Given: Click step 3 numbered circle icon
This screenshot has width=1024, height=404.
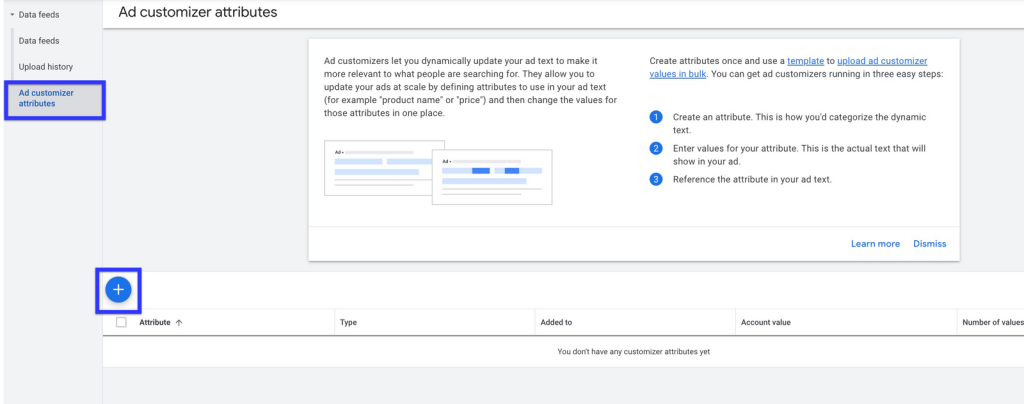Looking at the screenshot, I should click(x=656, y=179).
